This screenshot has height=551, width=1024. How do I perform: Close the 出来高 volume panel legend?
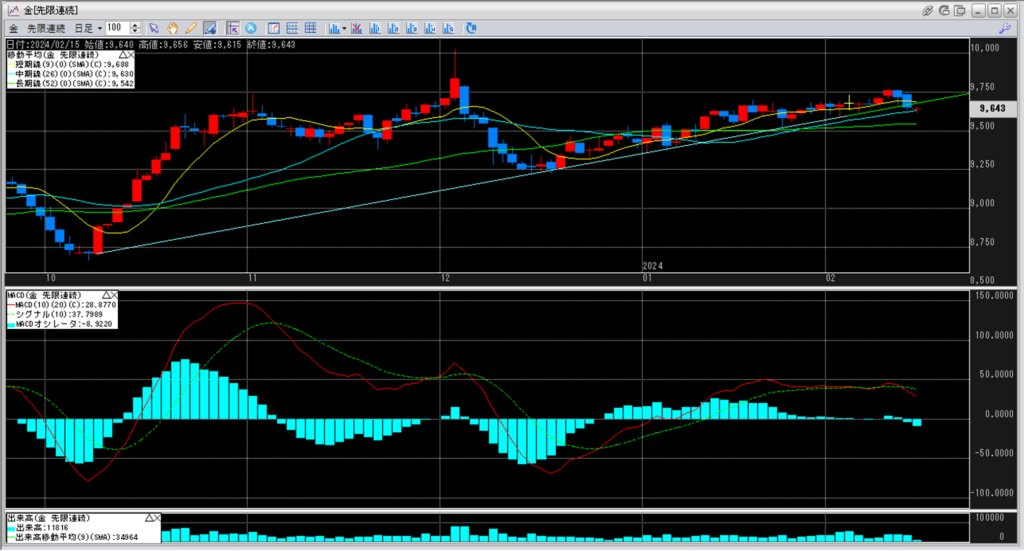pos(157,518)
